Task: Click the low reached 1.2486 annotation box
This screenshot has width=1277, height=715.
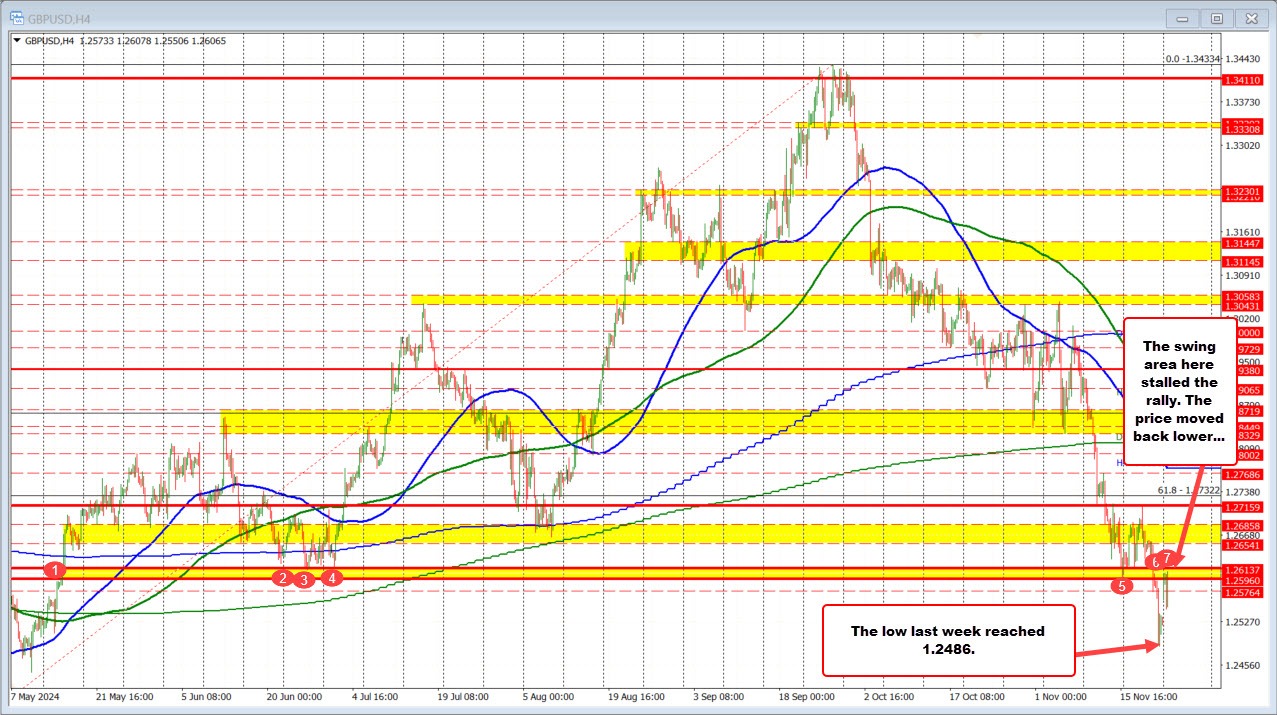Action: pyautogui.click(x=947, y=640)
